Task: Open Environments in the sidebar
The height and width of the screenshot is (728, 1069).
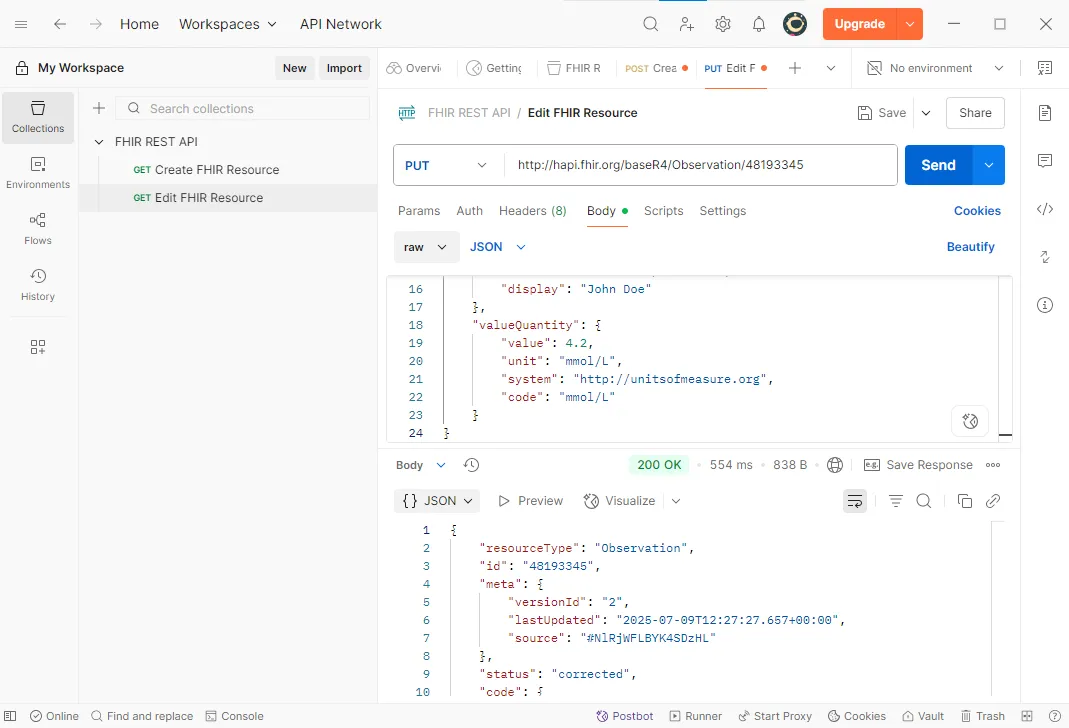Action: (x=38, y=173)
